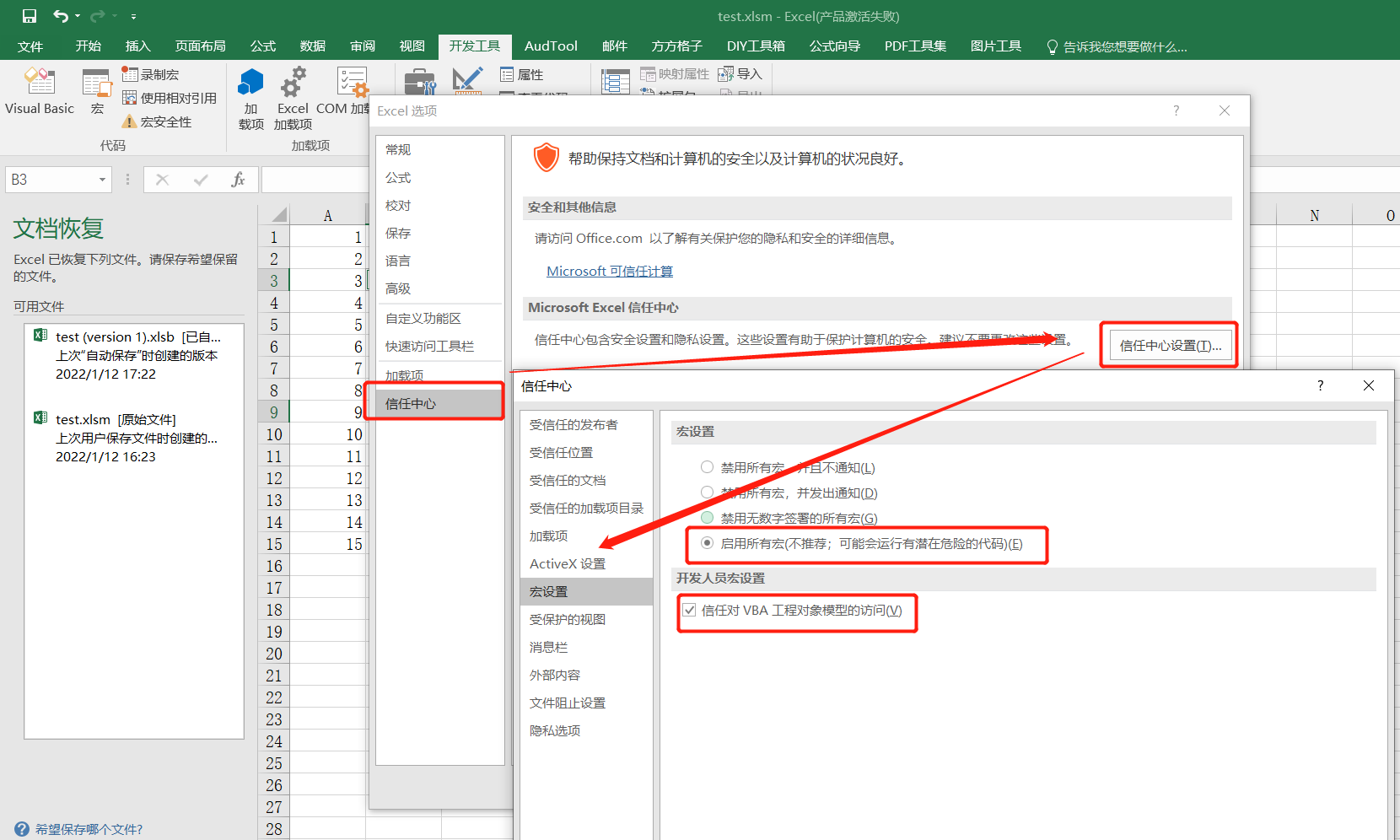Image resolution: width=1400 pixels, height=840 pixels.
Task: Open the 开发工具 ribbon tab
Action: click(x=474, y=46)
